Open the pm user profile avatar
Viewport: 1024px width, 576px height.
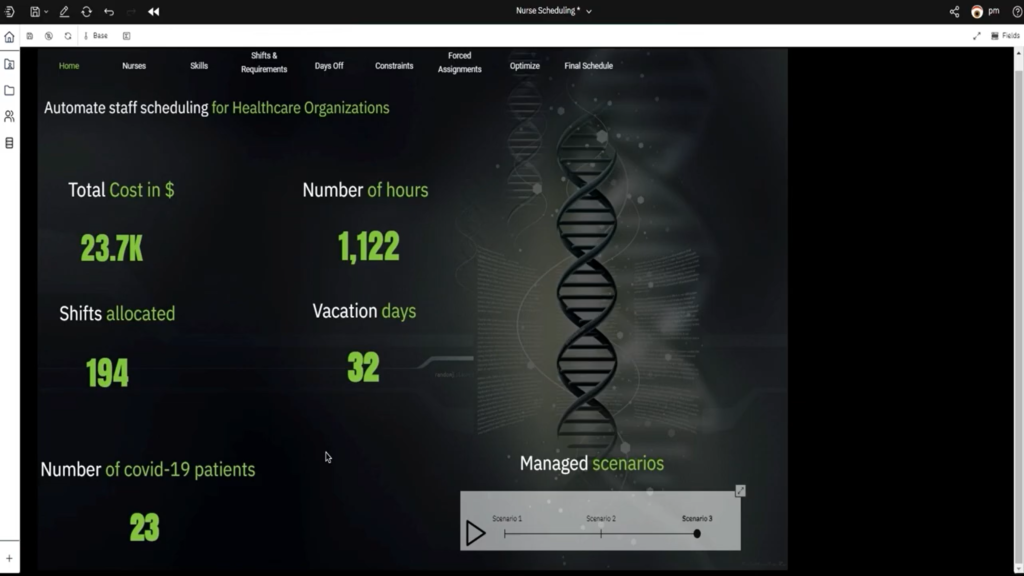pos(977,12)
